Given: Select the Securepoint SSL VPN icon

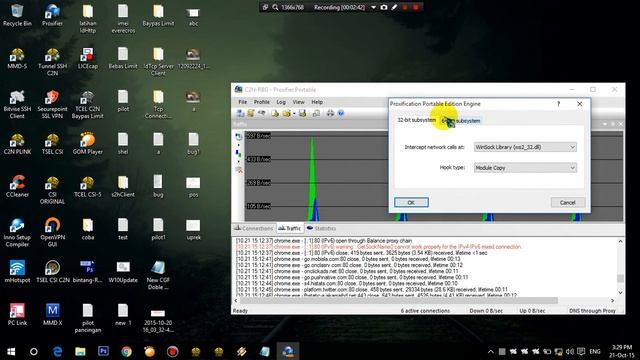Looking at the screenshot, I should click(x=52, y=104).
